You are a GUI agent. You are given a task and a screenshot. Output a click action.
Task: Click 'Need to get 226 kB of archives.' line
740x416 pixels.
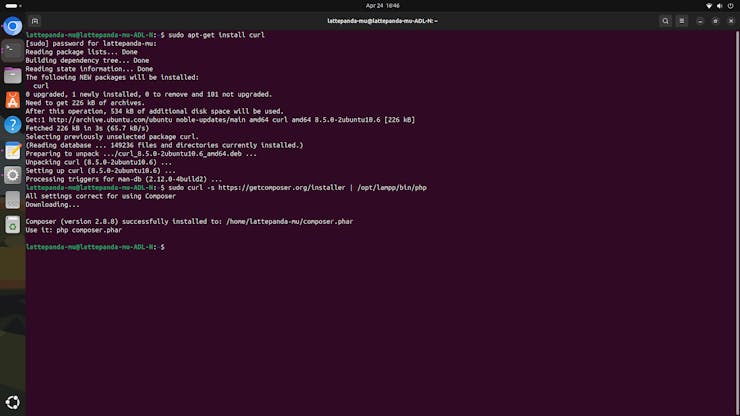click(x=85, y=103)
